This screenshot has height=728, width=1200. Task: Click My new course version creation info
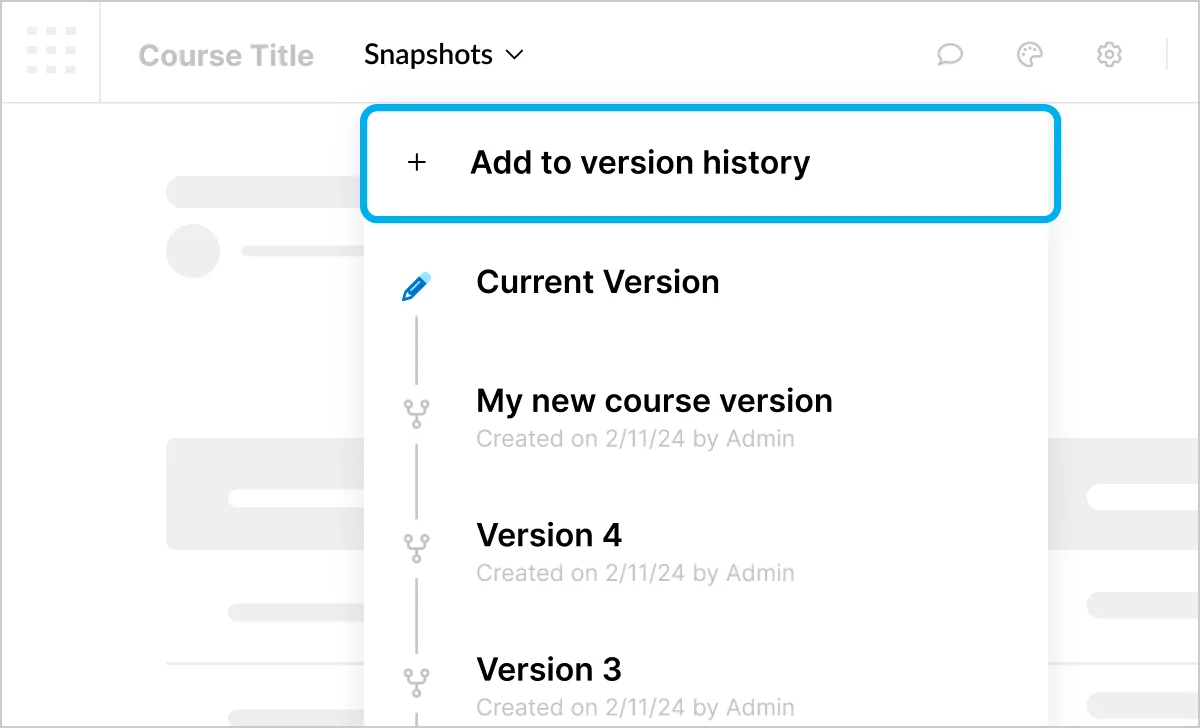click(x=635, y=438)
